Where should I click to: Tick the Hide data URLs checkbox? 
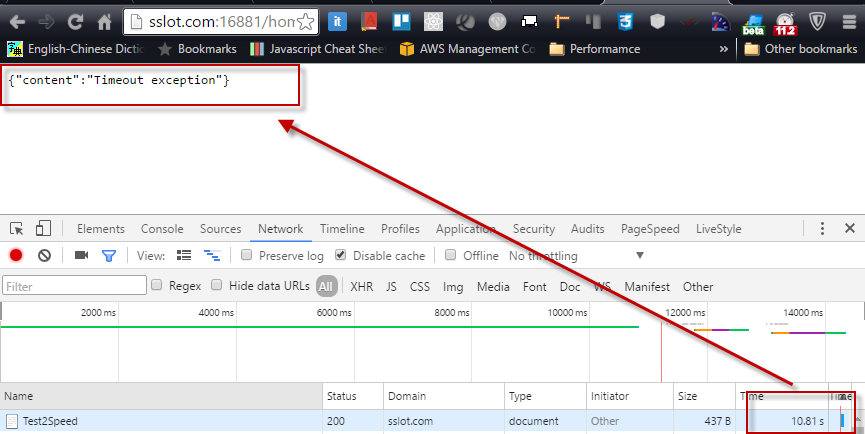217,286
